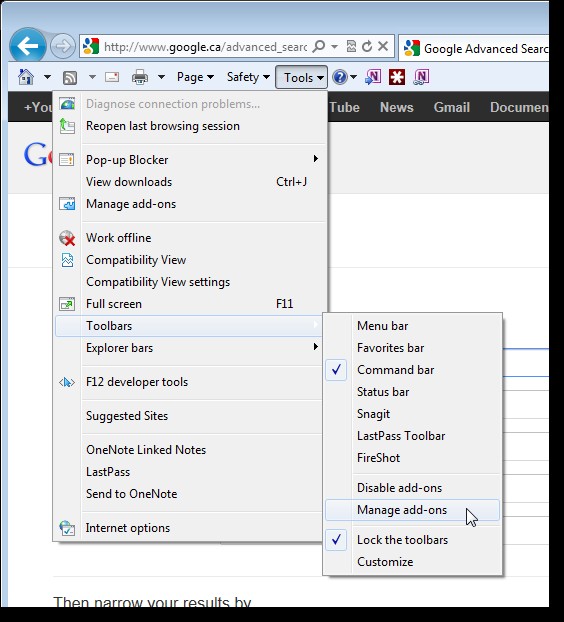564x622 pixels.
Task: Choose View downloads menu item
Action: tap(190, 182)
